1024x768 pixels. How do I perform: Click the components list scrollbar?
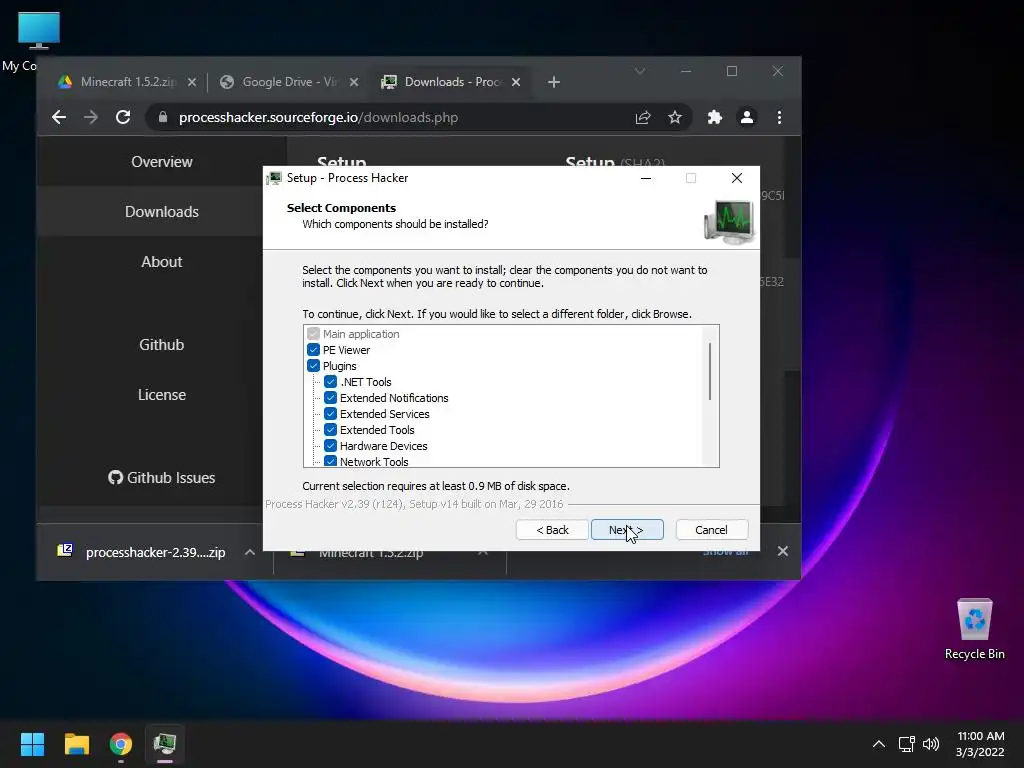point(710,371)
